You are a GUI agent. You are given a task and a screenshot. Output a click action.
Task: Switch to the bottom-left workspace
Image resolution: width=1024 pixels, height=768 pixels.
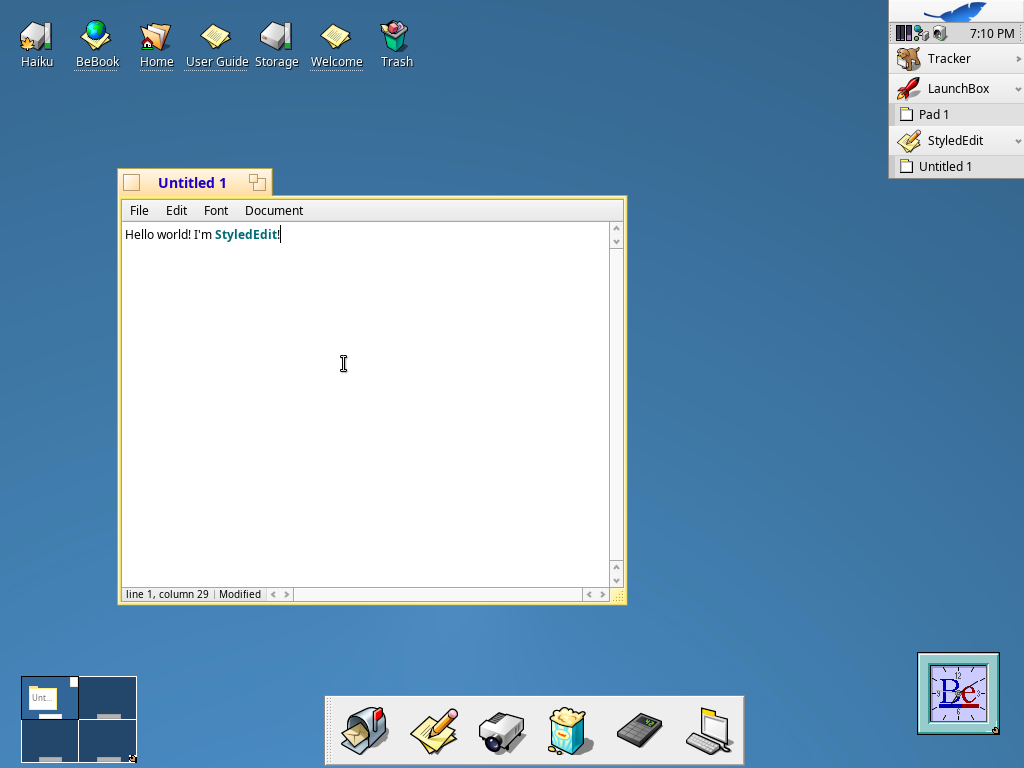tap(50, 741)
